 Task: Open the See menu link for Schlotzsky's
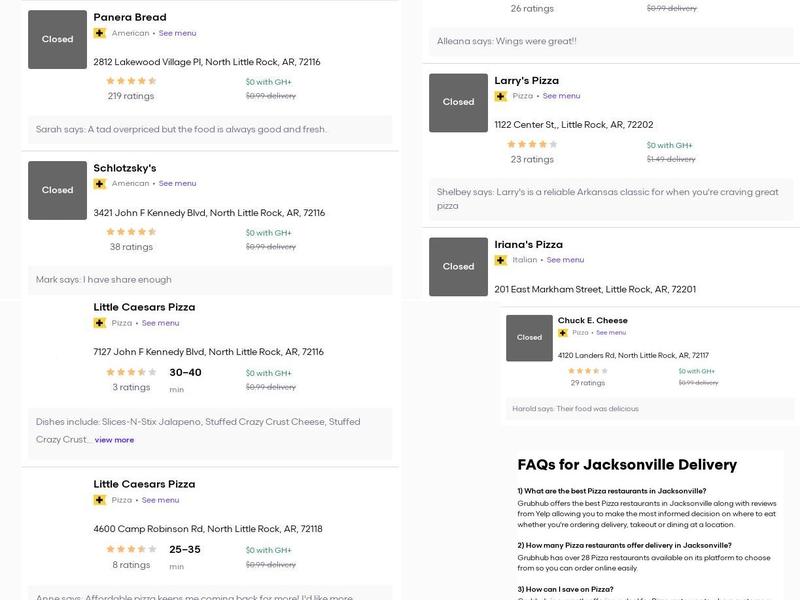pos(177,184)
